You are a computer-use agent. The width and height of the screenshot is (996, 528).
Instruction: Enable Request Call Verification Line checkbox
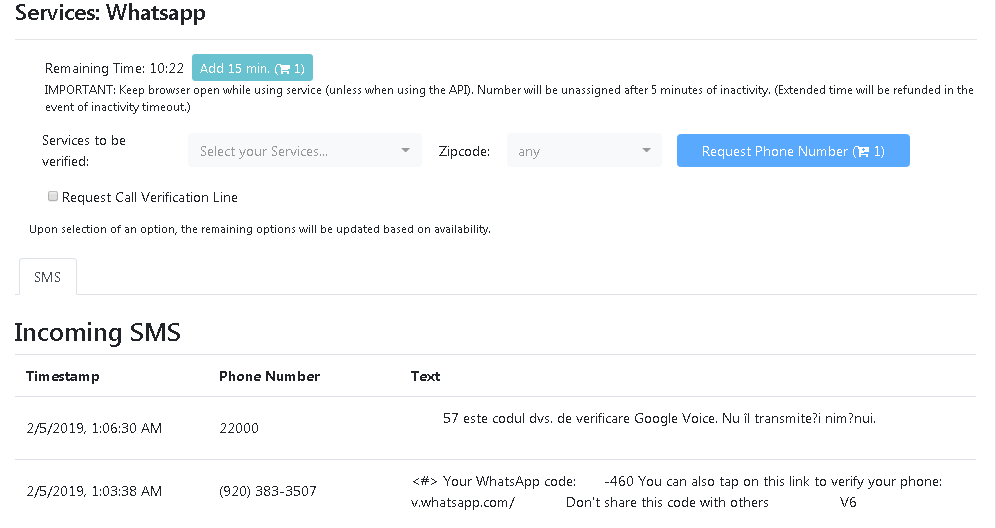point(53,196)
